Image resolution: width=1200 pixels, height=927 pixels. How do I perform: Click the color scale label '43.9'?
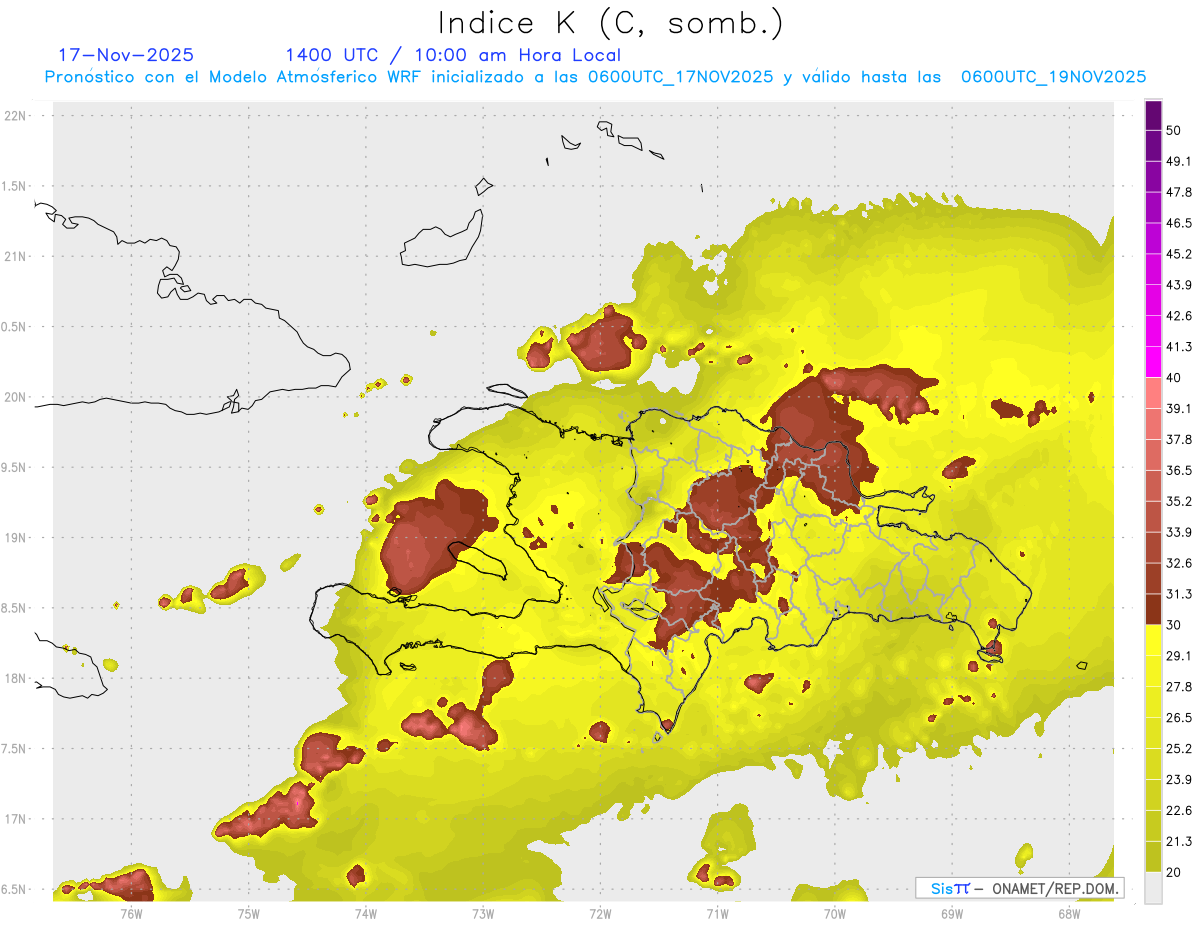coord(1179,285)
